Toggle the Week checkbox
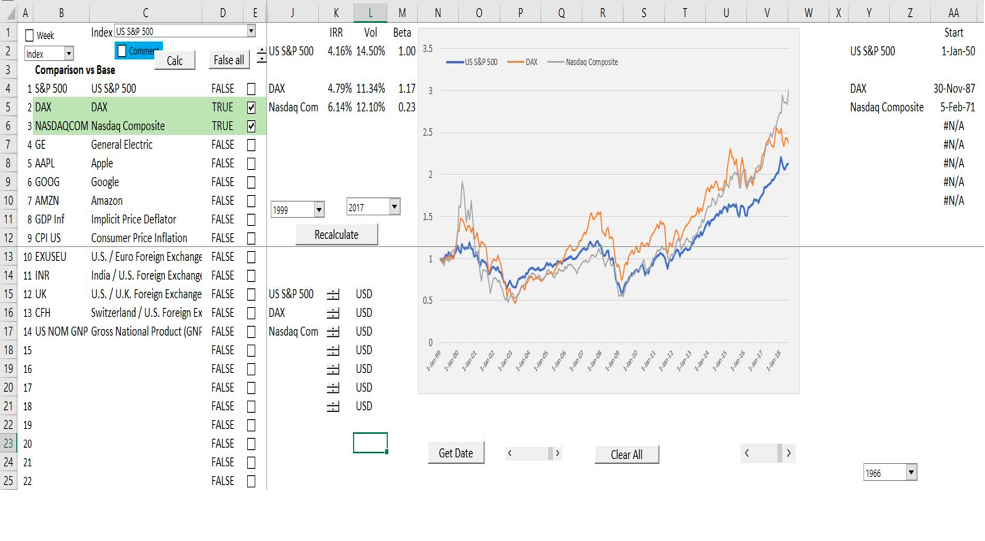The width and height of the screenshot is (985, 541). coord(30,36)
